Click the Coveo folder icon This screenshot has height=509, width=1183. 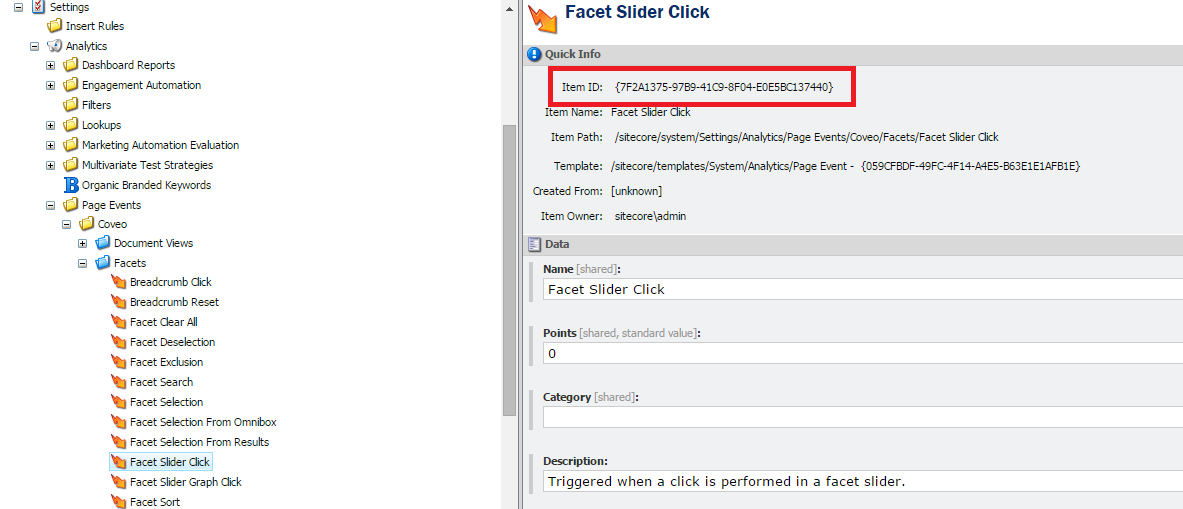87,224
